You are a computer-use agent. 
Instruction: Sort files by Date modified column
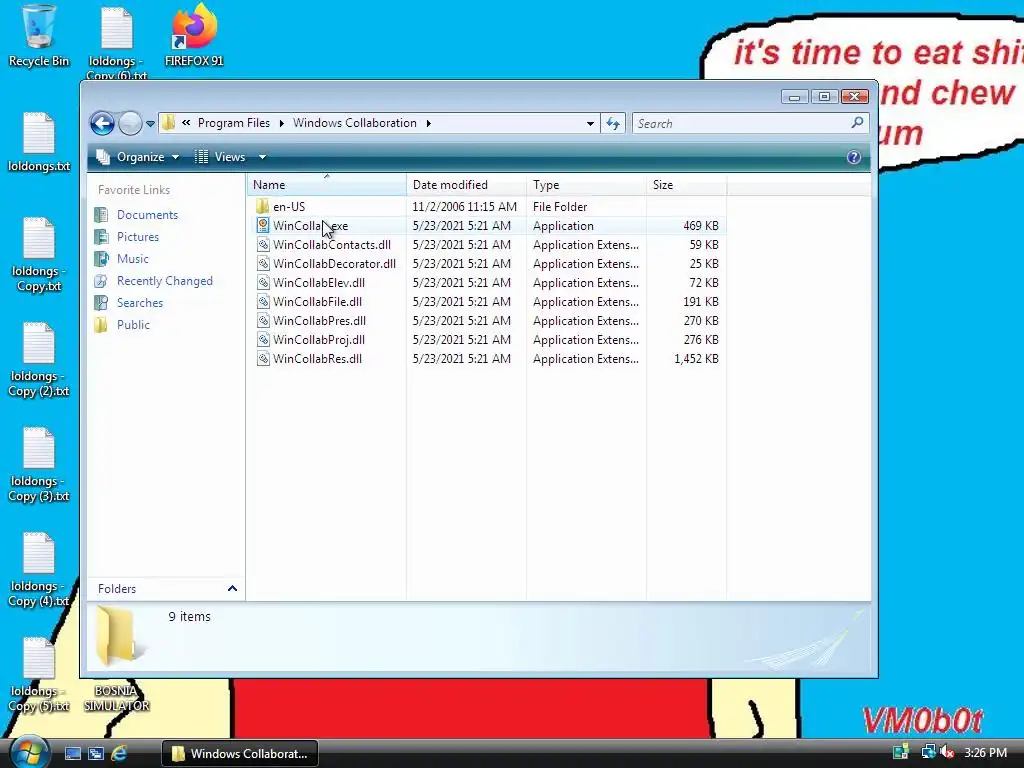(466, 185)
